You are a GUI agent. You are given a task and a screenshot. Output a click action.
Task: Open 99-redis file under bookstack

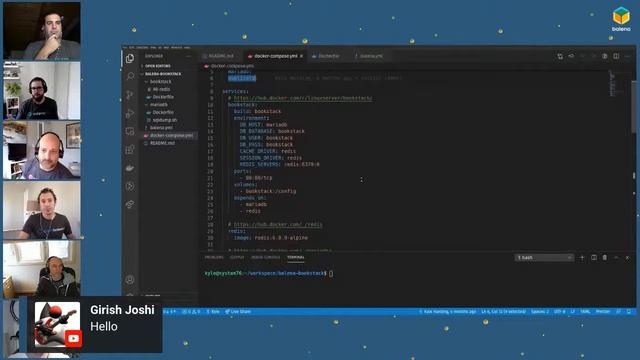[x=169, y=89]
